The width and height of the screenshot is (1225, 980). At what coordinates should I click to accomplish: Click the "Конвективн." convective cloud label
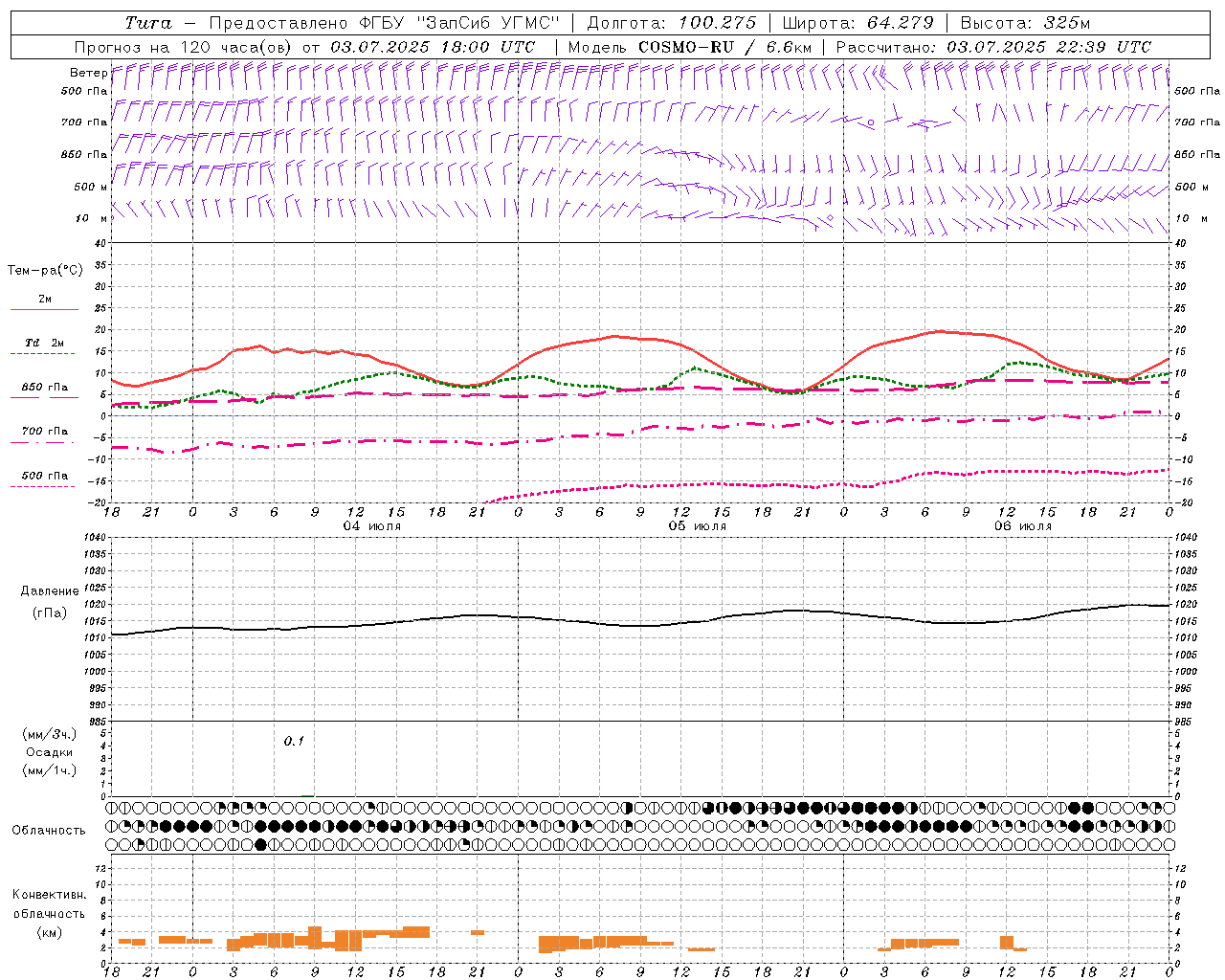[49, 895]
